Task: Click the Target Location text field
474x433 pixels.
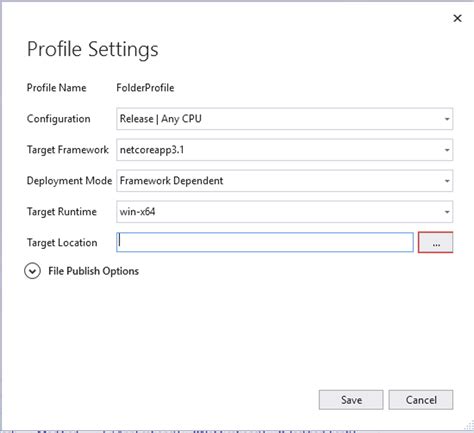Action: click(x=265, y=242)
